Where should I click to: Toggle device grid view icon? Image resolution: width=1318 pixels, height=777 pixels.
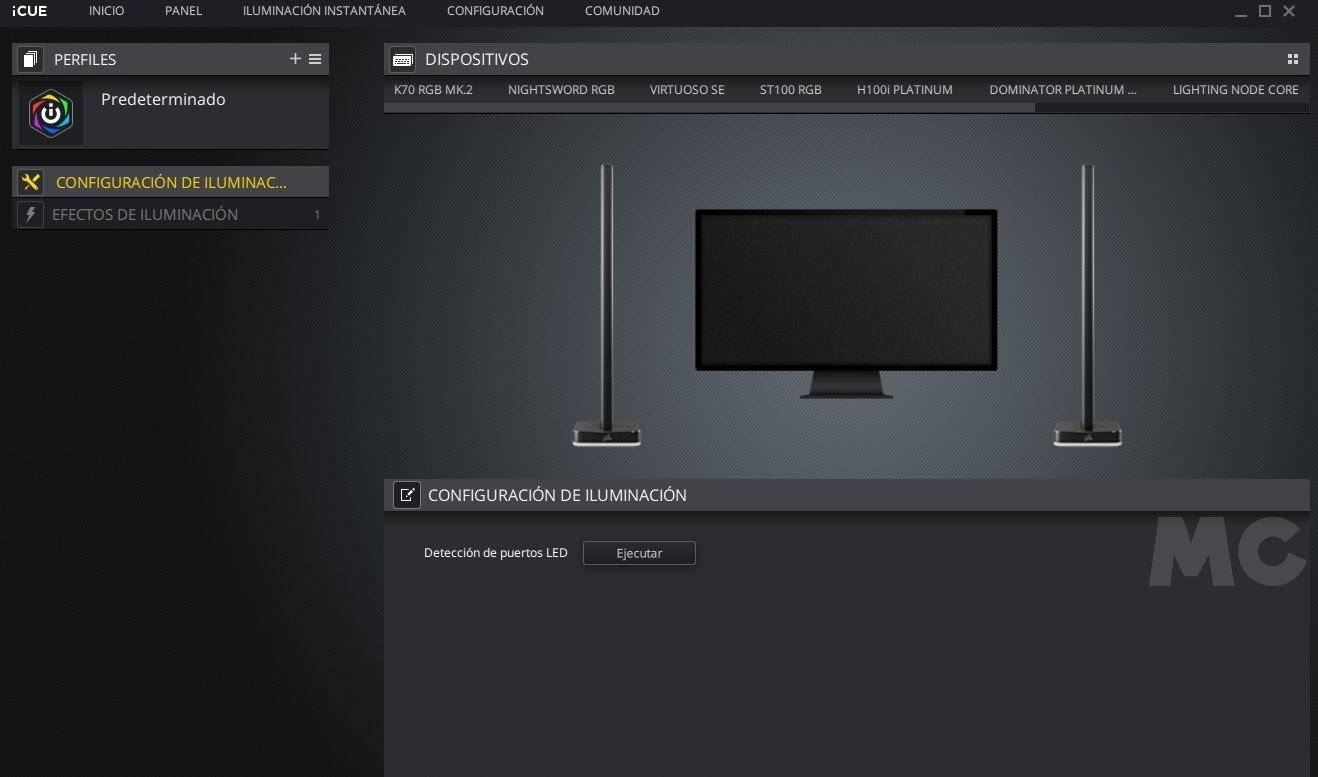(x=1292, y=59)
